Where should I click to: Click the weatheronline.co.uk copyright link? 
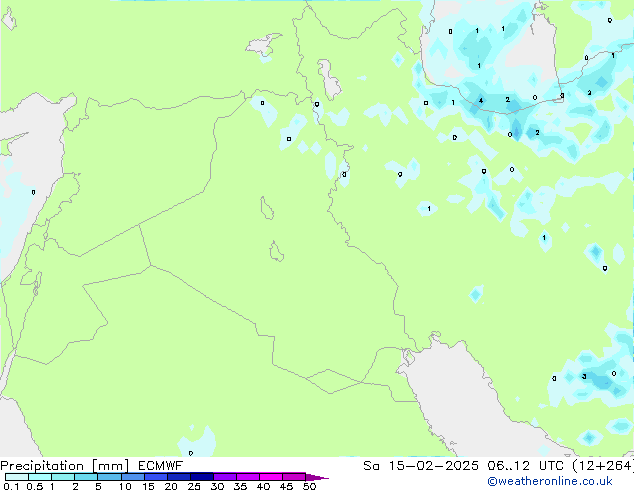[550, 481]
